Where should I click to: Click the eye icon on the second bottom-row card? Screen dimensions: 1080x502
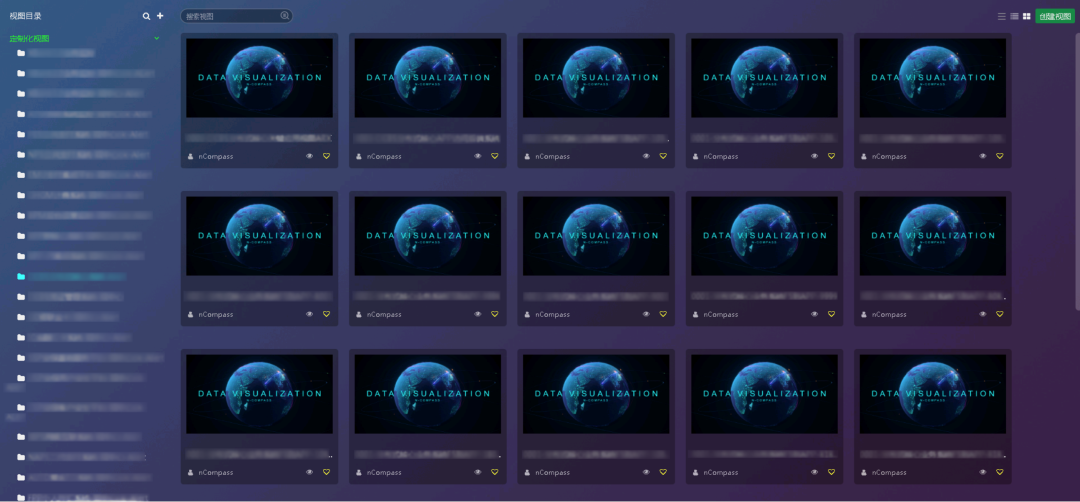(x=478, y=472)
